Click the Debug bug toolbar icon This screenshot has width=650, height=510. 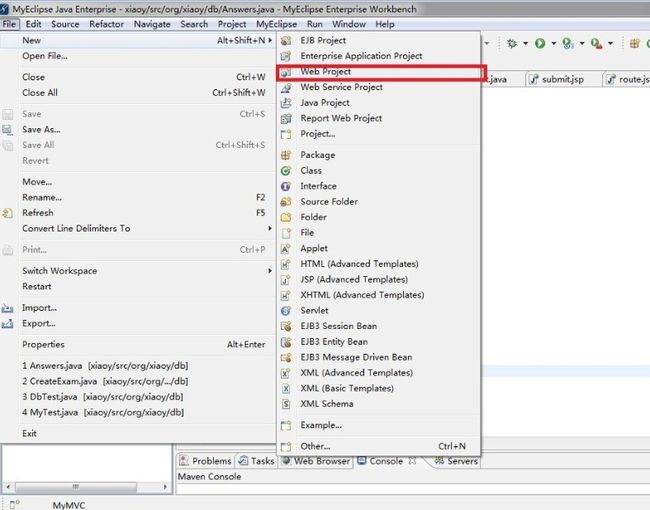point(512,43)
